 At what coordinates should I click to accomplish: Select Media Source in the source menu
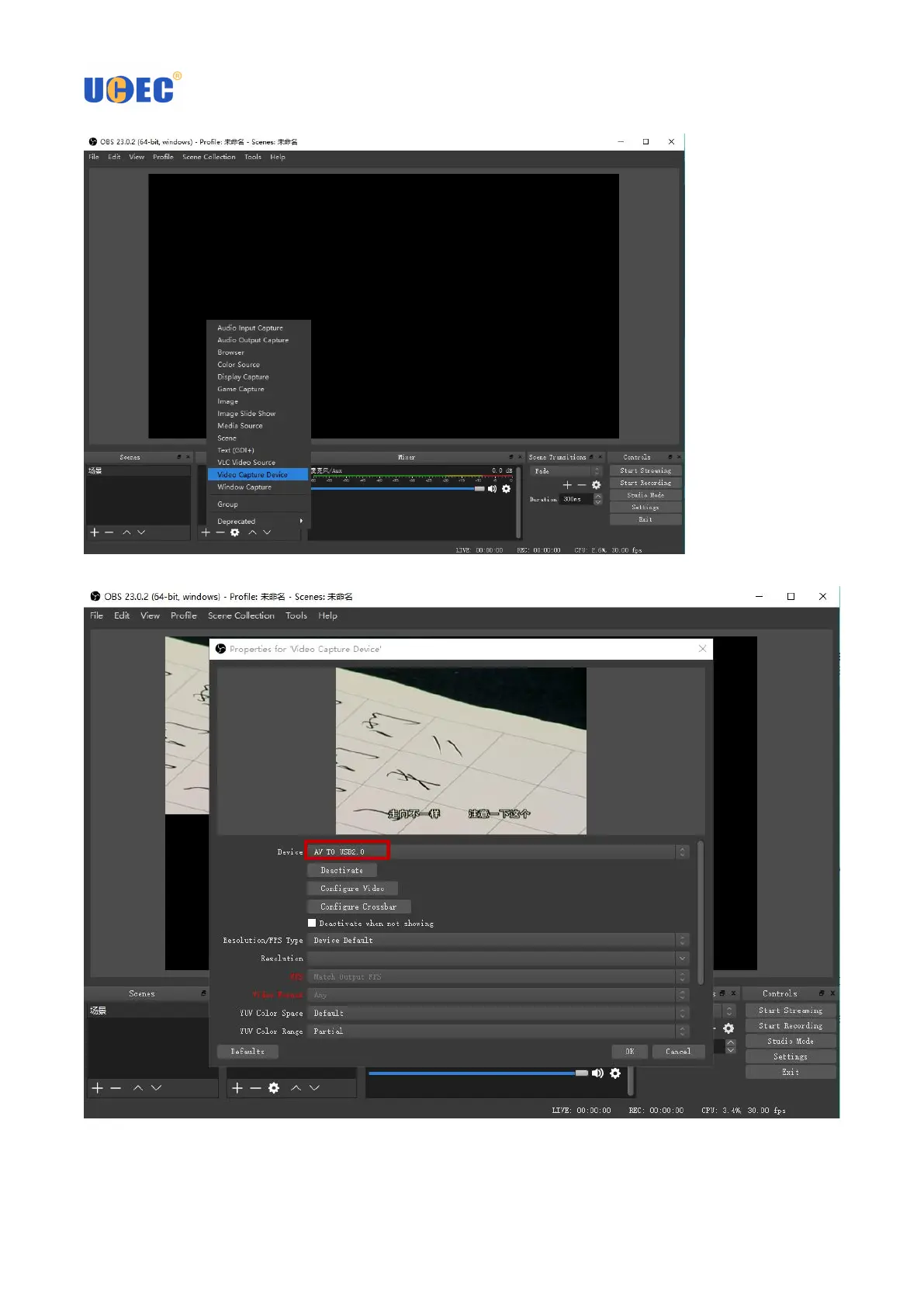coord(259,426)
